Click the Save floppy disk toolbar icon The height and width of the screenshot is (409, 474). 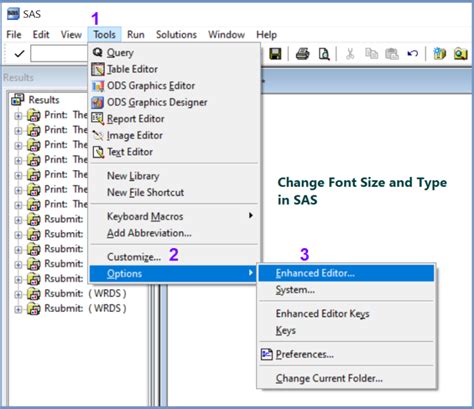pyautogui.click(x=275, y=54)
